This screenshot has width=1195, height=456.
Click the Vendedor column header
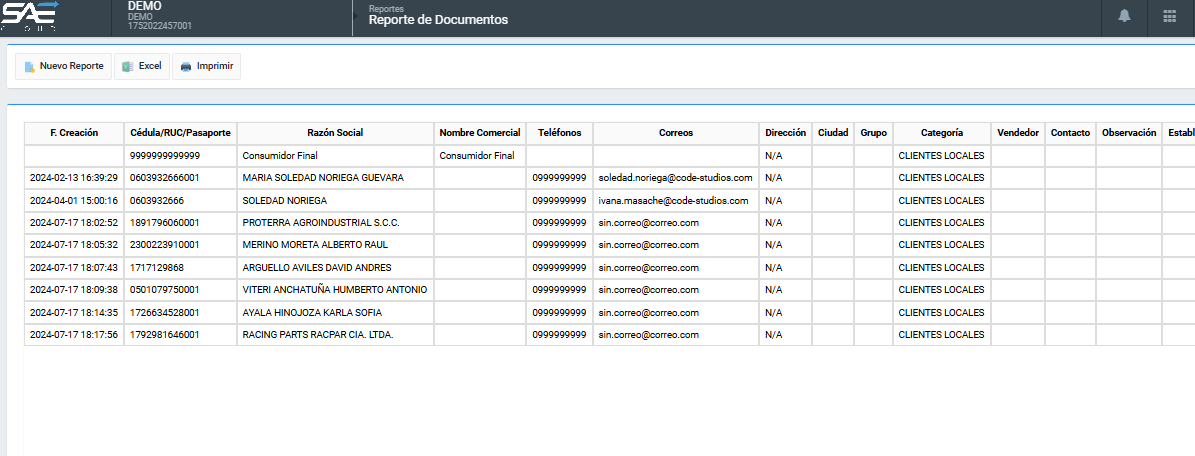tap(1018, 133)
